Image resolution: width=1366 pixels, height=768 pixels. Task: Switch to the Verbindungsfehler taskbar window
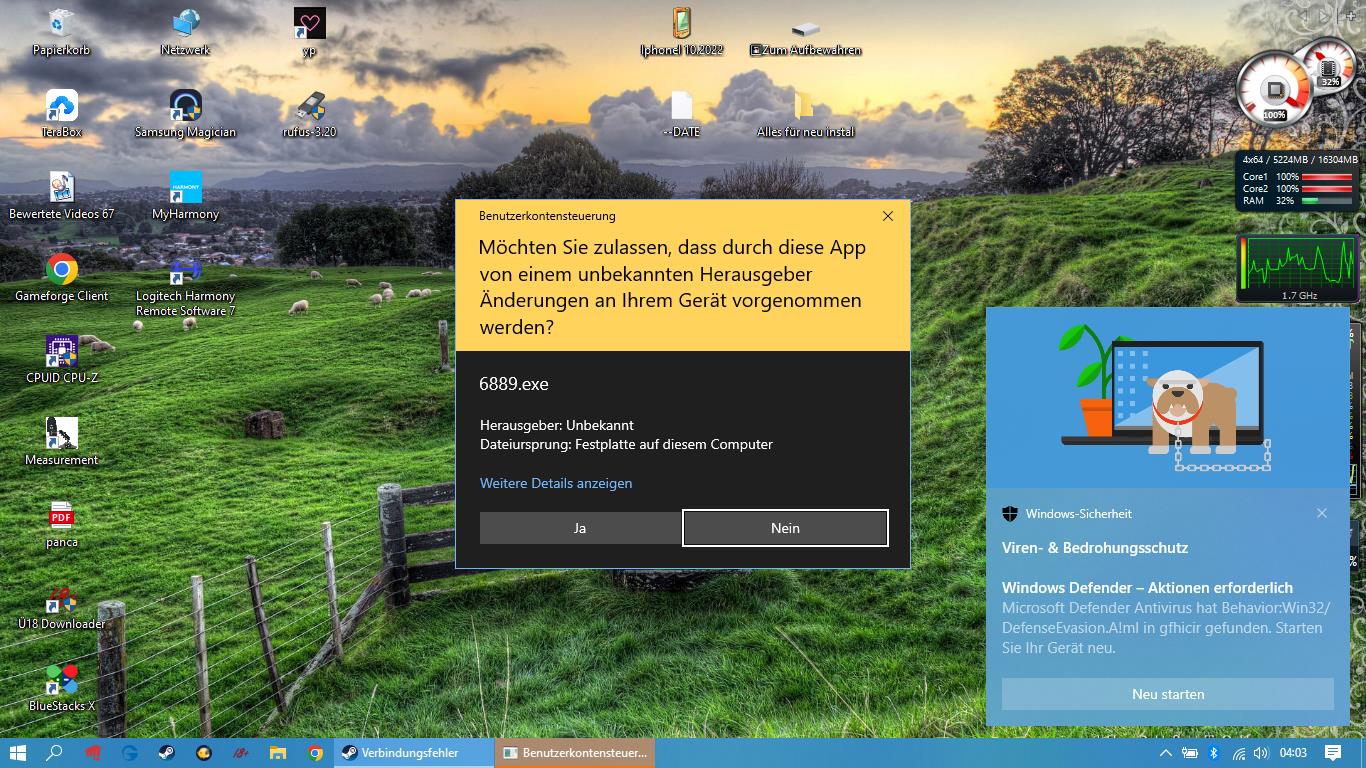(x=415, y=753)
